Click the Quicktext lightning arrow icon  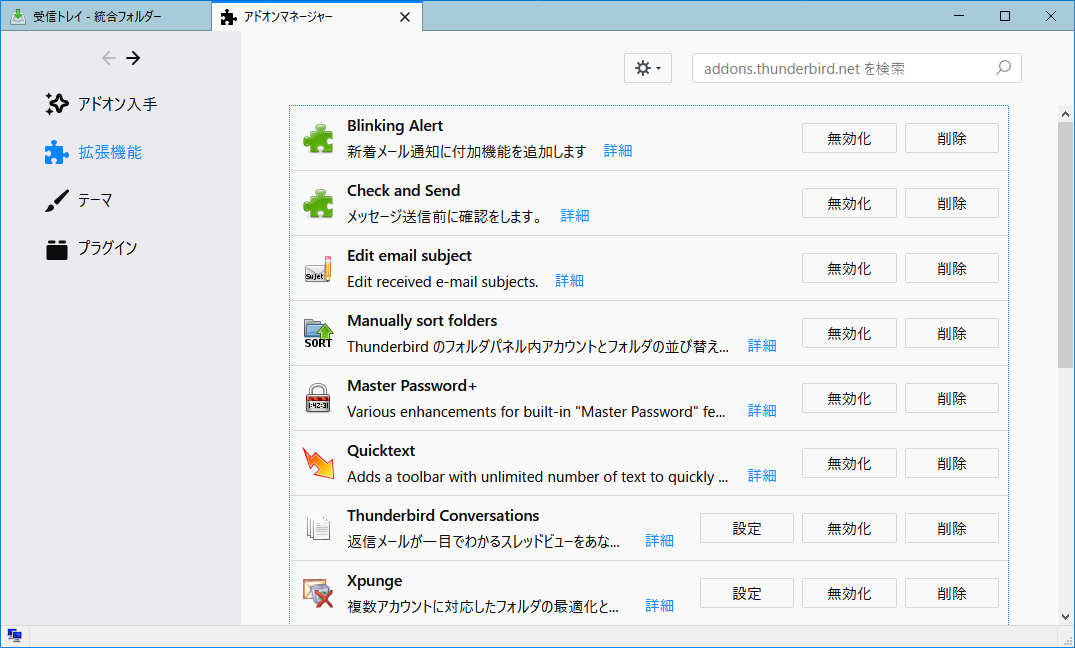click(x=318, y=463)
